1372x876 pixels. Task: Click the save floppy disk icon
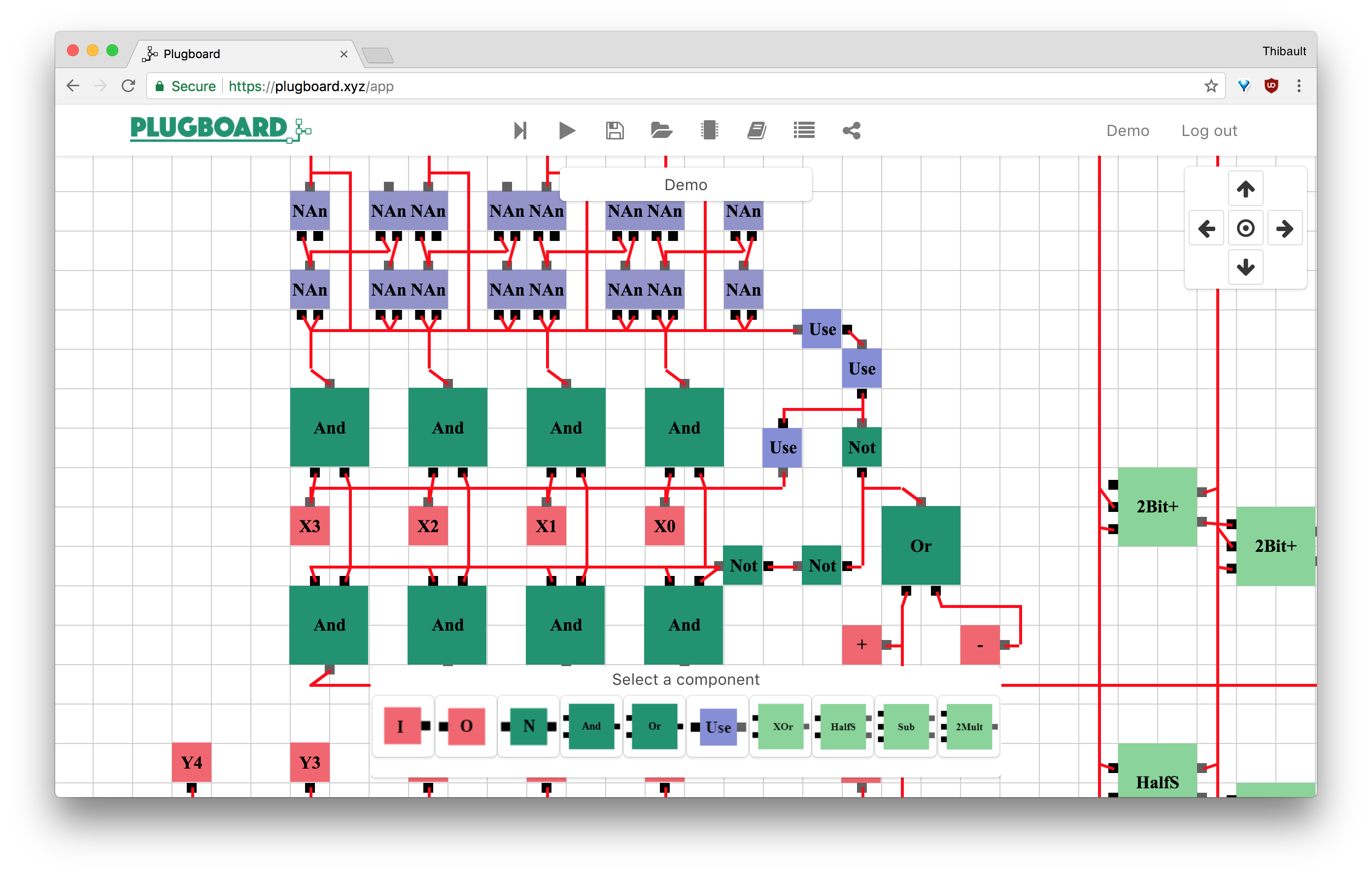614,131
